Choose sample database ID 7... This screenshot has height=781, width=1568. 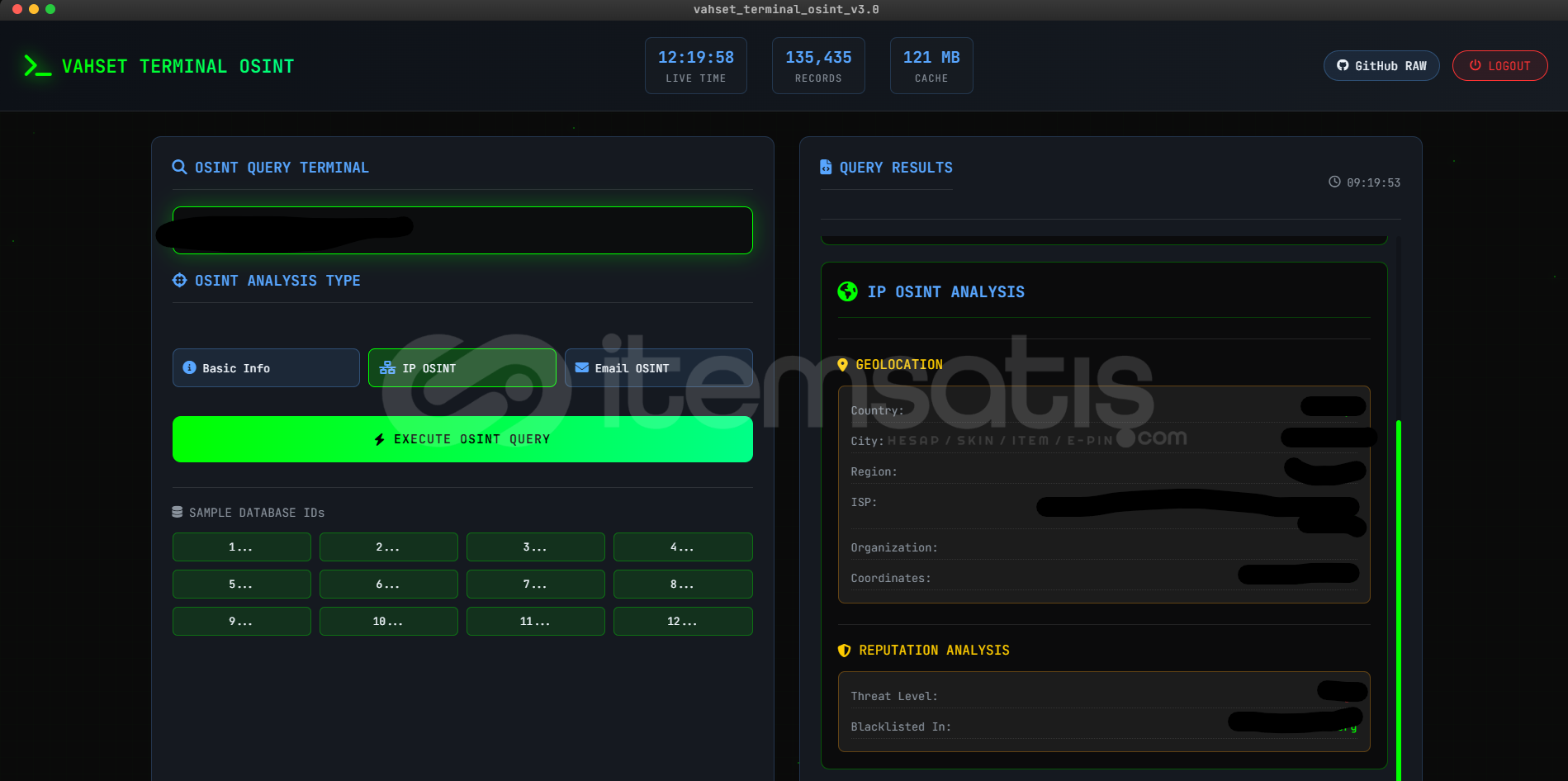pos(536,584)
